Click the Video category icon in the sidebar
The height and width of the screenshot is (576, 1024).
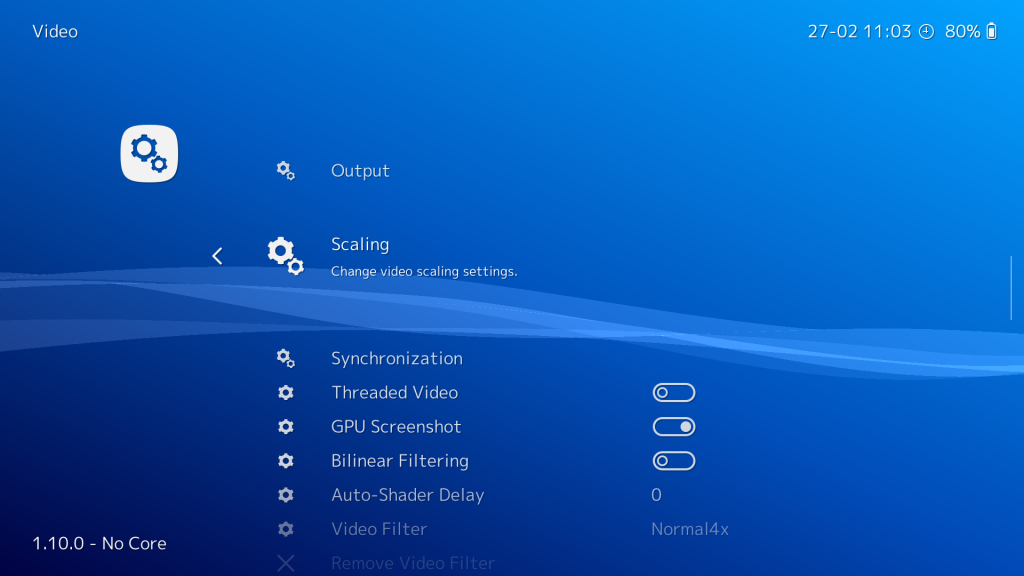coord(148,153)
